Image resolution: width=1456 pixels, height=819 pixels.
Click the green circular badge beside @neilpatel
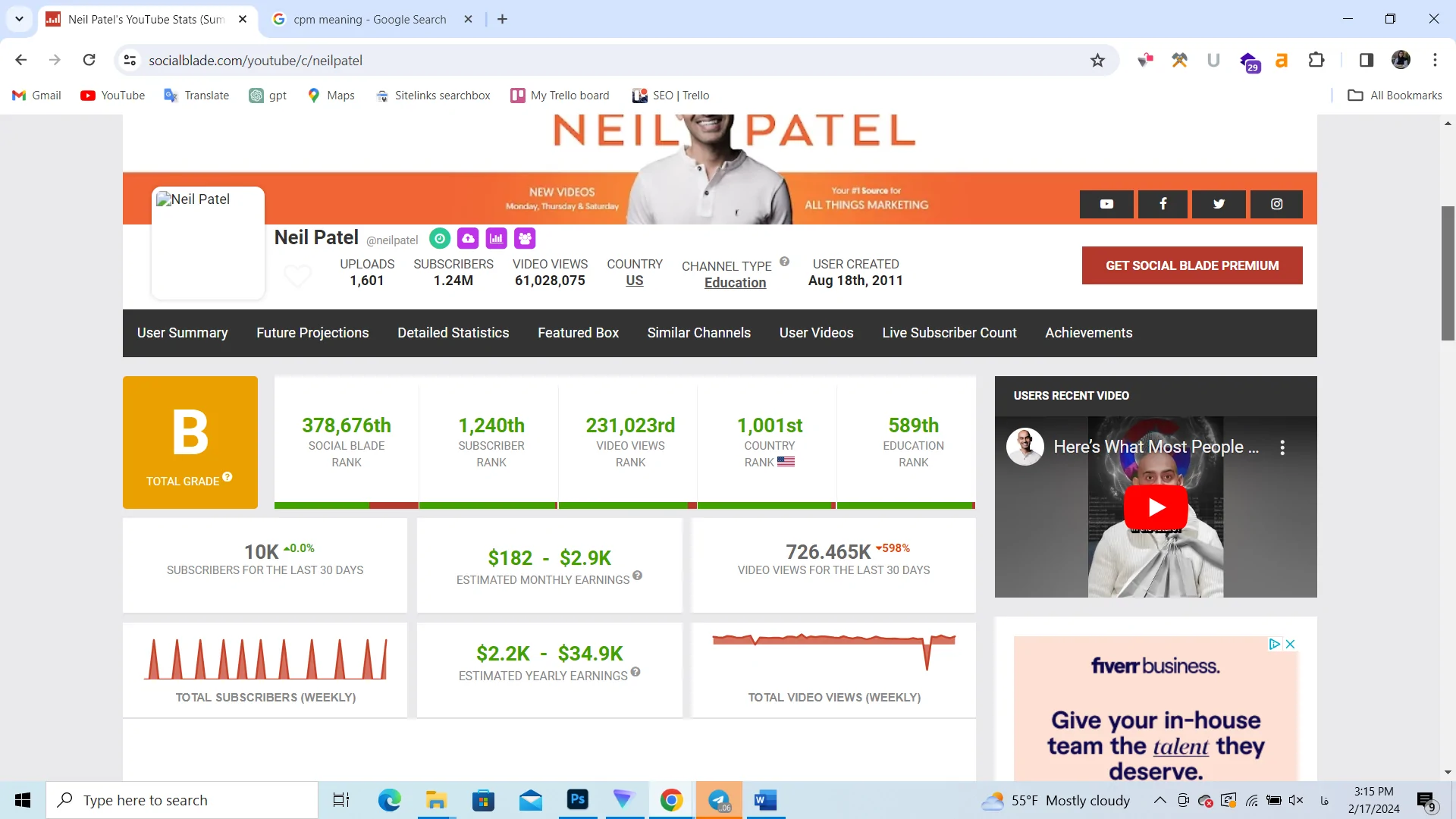pyautogui.click(x=440, y=238)
